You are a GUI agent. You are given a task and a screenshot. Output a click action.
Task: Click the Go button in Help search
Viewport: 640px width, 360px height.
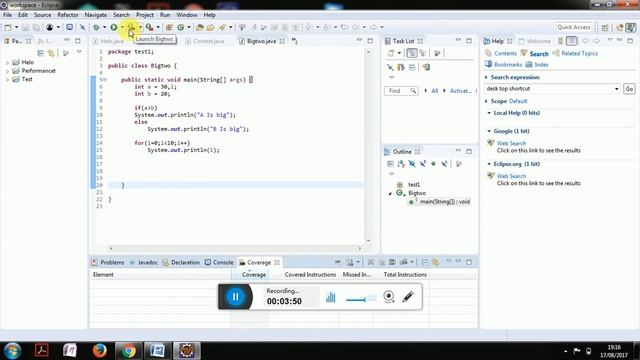tap(629, 89)
